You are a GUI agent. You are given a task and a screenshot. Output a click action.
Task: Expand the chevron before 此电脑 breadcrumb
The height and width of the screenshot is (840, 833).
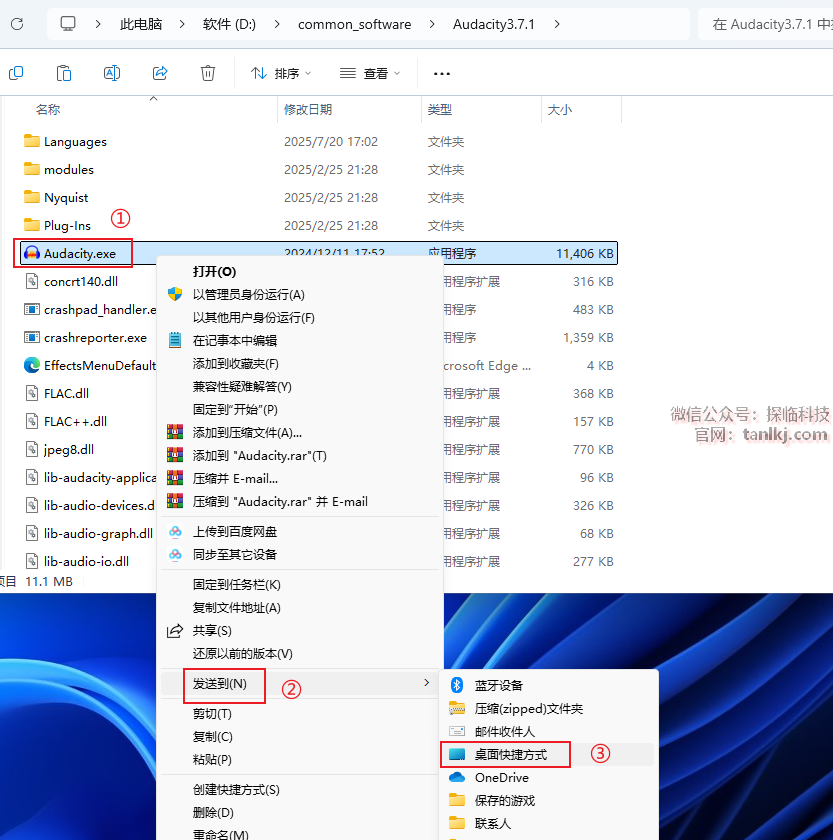(x=97, y=24)
